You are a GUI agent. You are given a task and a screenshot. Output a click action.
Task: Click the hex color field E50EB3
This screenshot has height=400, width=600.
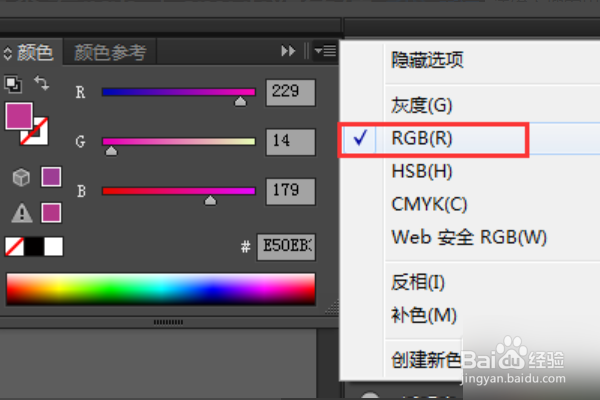pos(286,247)
